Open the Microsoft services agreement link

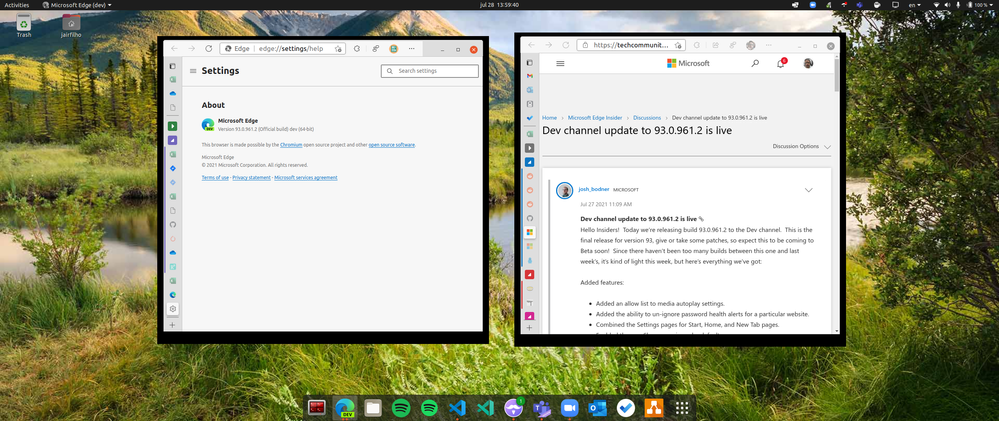point(306,178)
